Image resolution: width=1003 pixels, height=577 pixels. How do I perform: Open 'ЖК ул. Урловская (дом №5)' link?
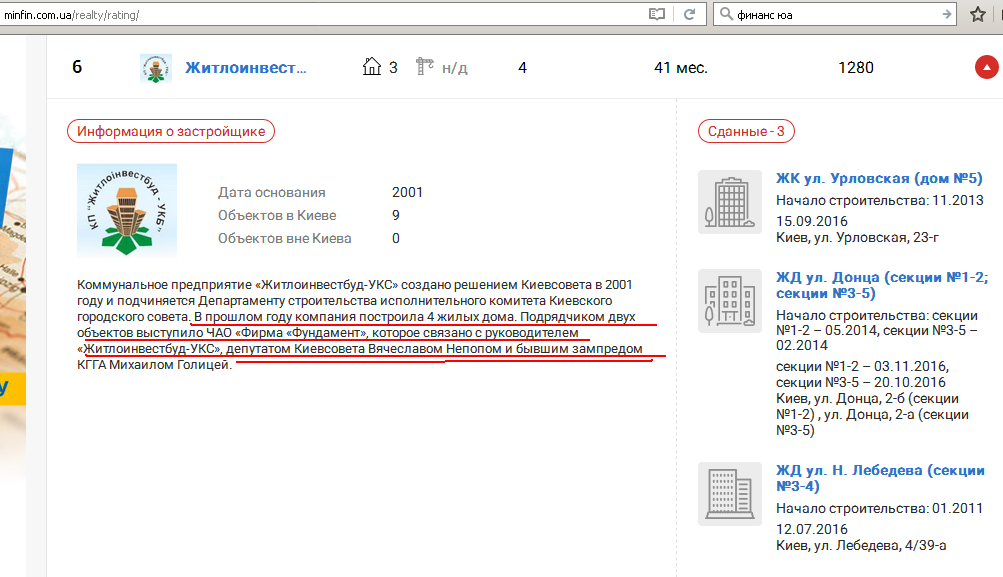click(x=879, y=178)
